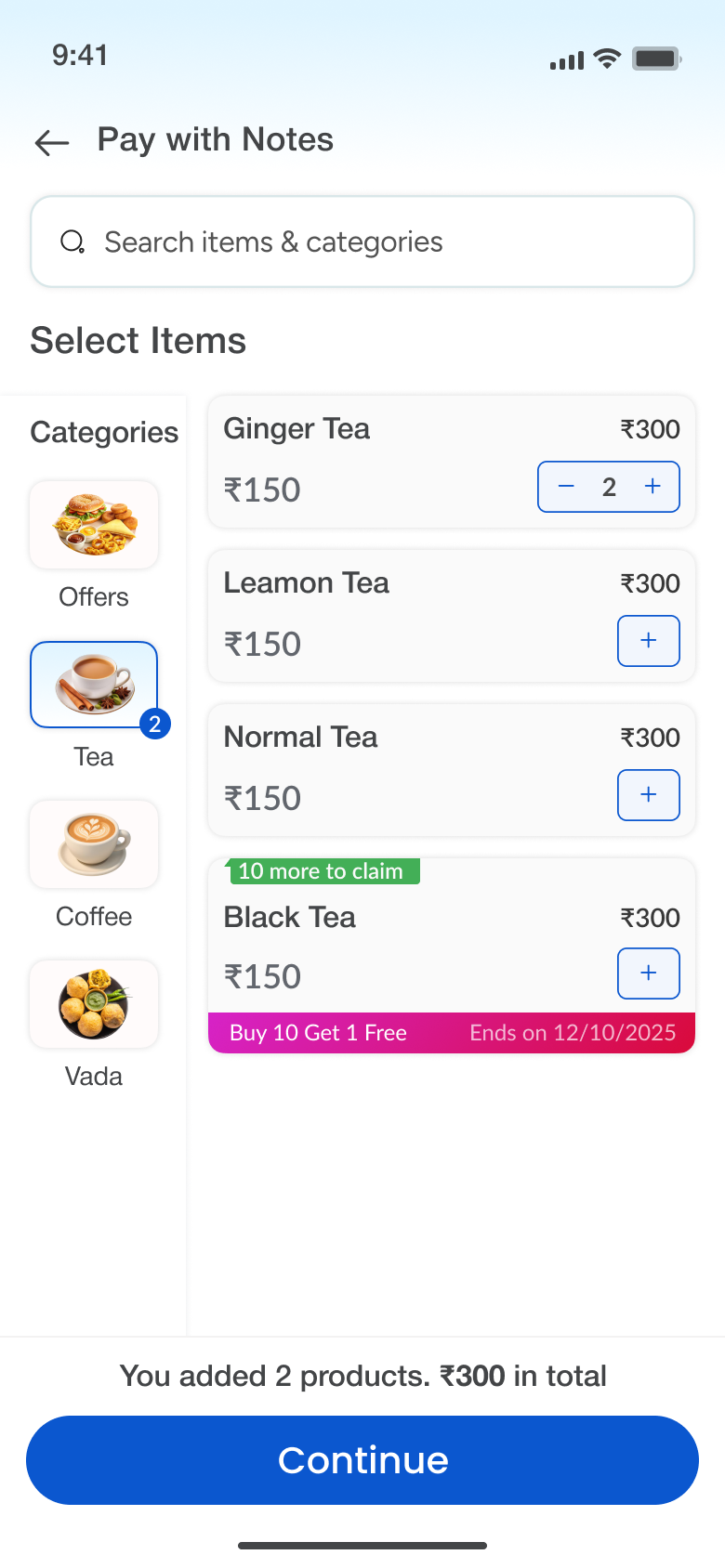Screen dimensions: 725x1568
Task: Tap the back arrow icon
Action: click(x=52, y=142)
